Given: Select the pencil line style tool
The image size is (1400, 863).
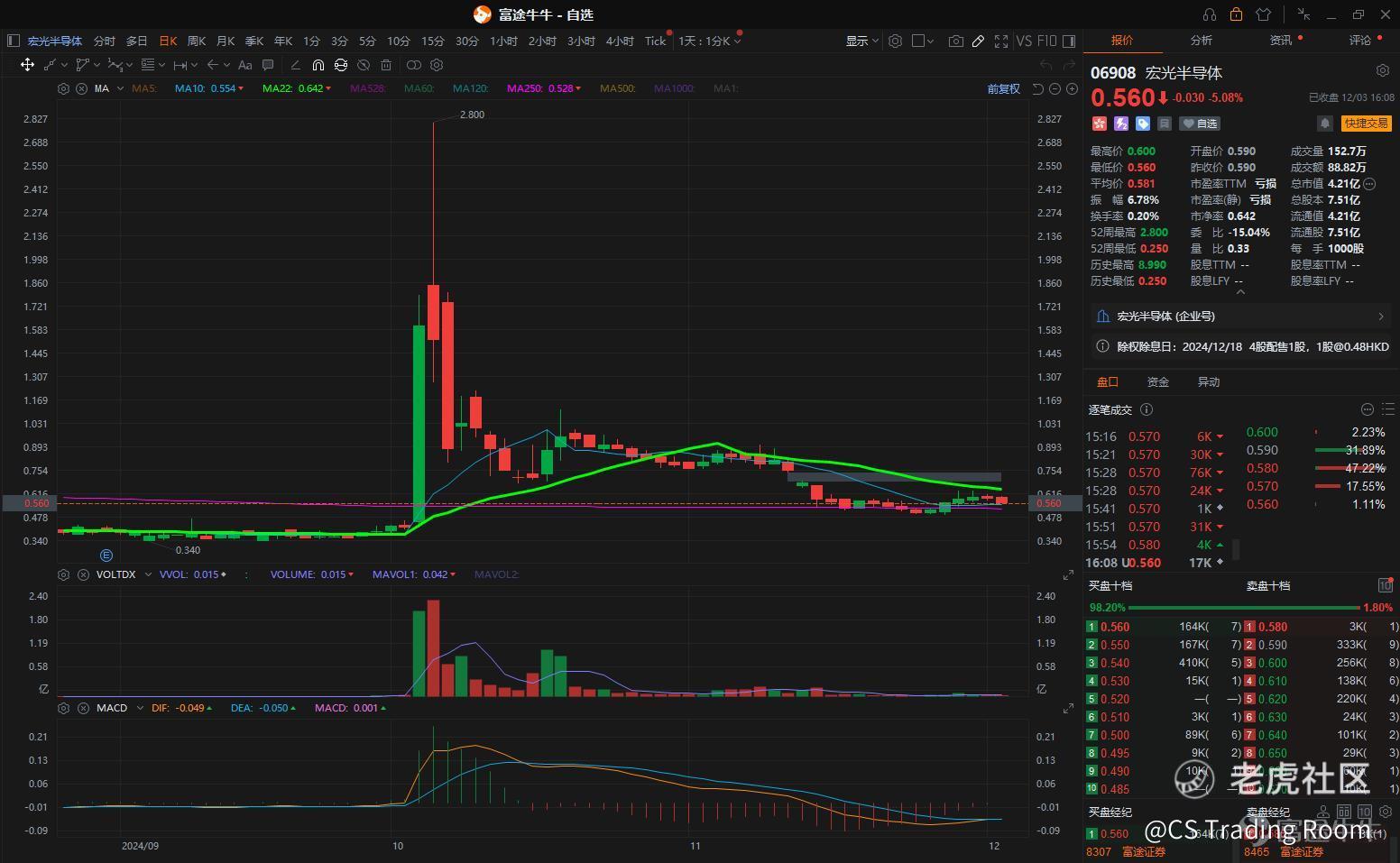Looking at the screenshot, I should click(x=295, y=65).
